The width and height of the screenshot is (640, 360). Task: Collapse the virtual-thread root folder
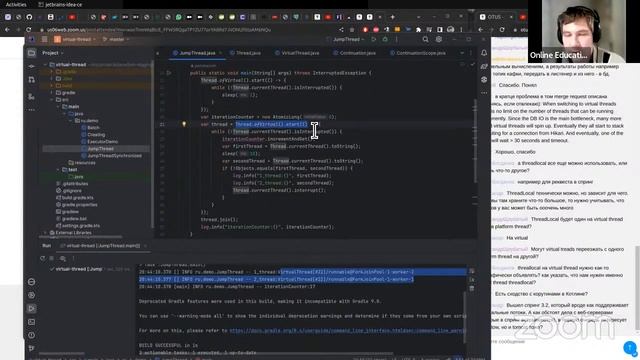pos(45,64)
